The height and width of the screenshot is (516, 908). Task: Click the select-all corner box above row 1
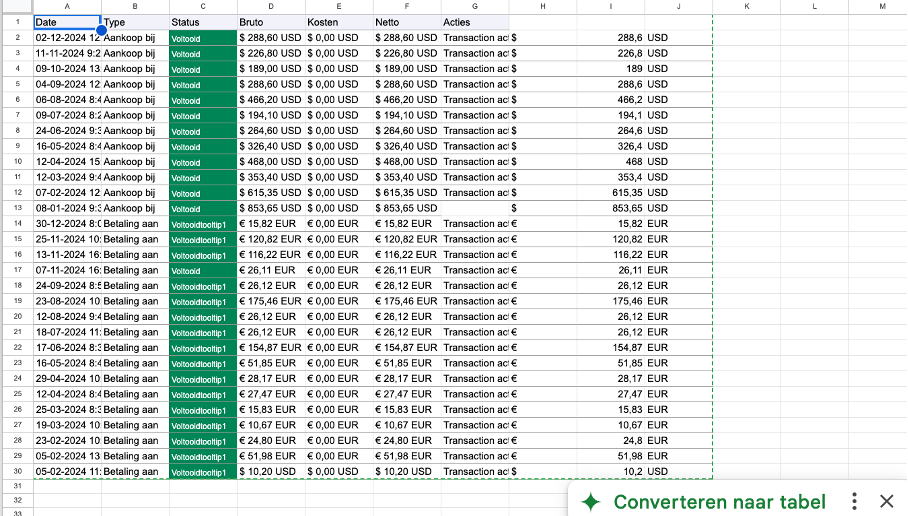16,7
